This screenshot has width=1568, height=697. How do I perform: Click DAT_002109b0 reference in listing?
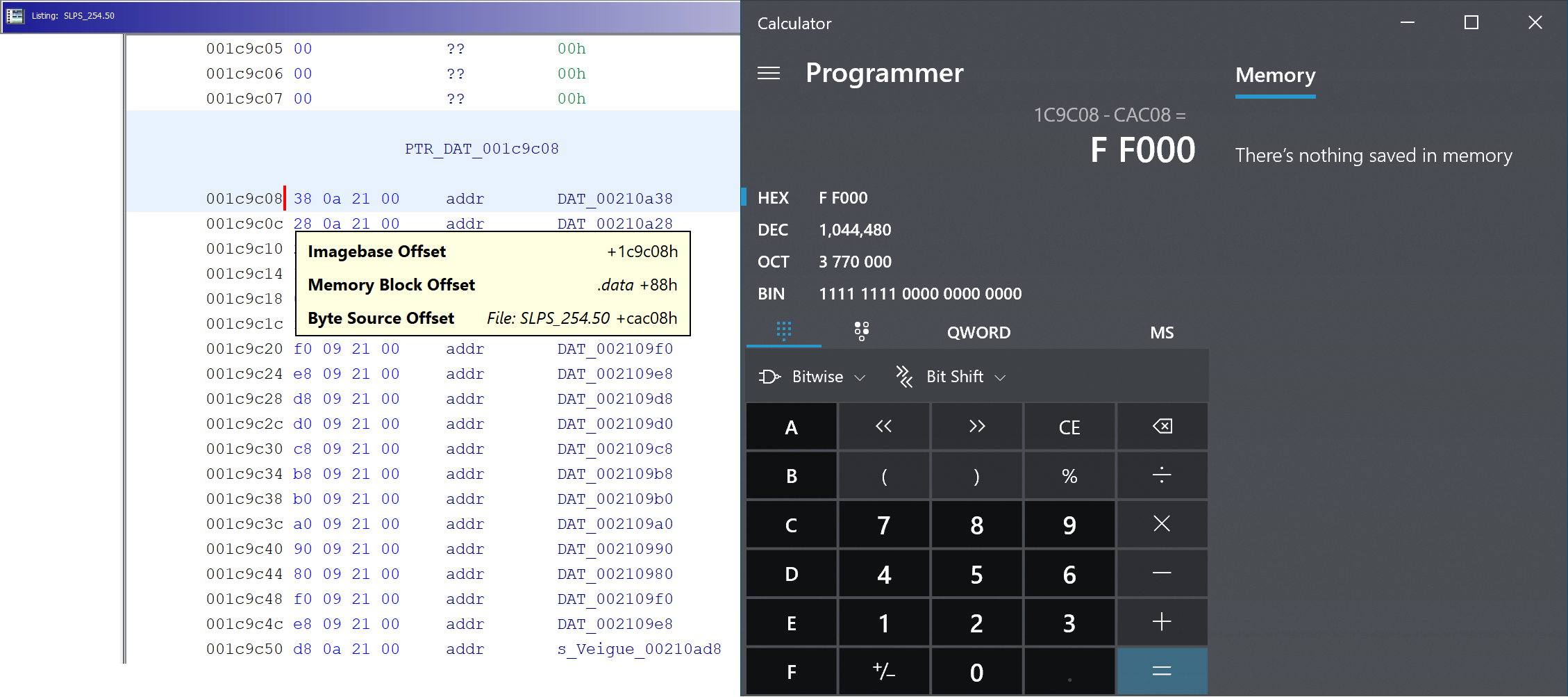(615, 499)
